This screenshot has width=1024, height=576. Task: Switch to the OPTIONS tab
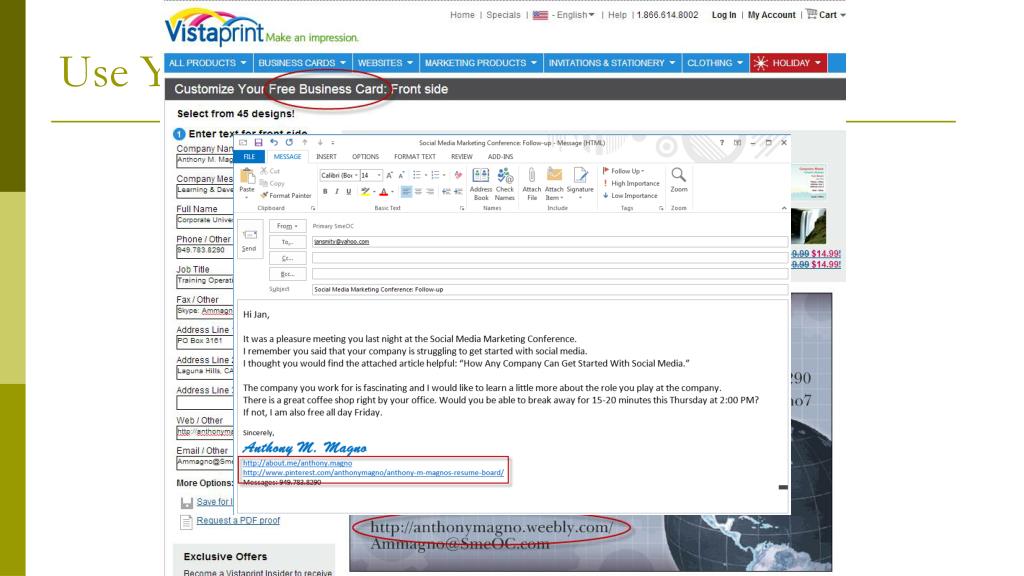click(365, 157)
